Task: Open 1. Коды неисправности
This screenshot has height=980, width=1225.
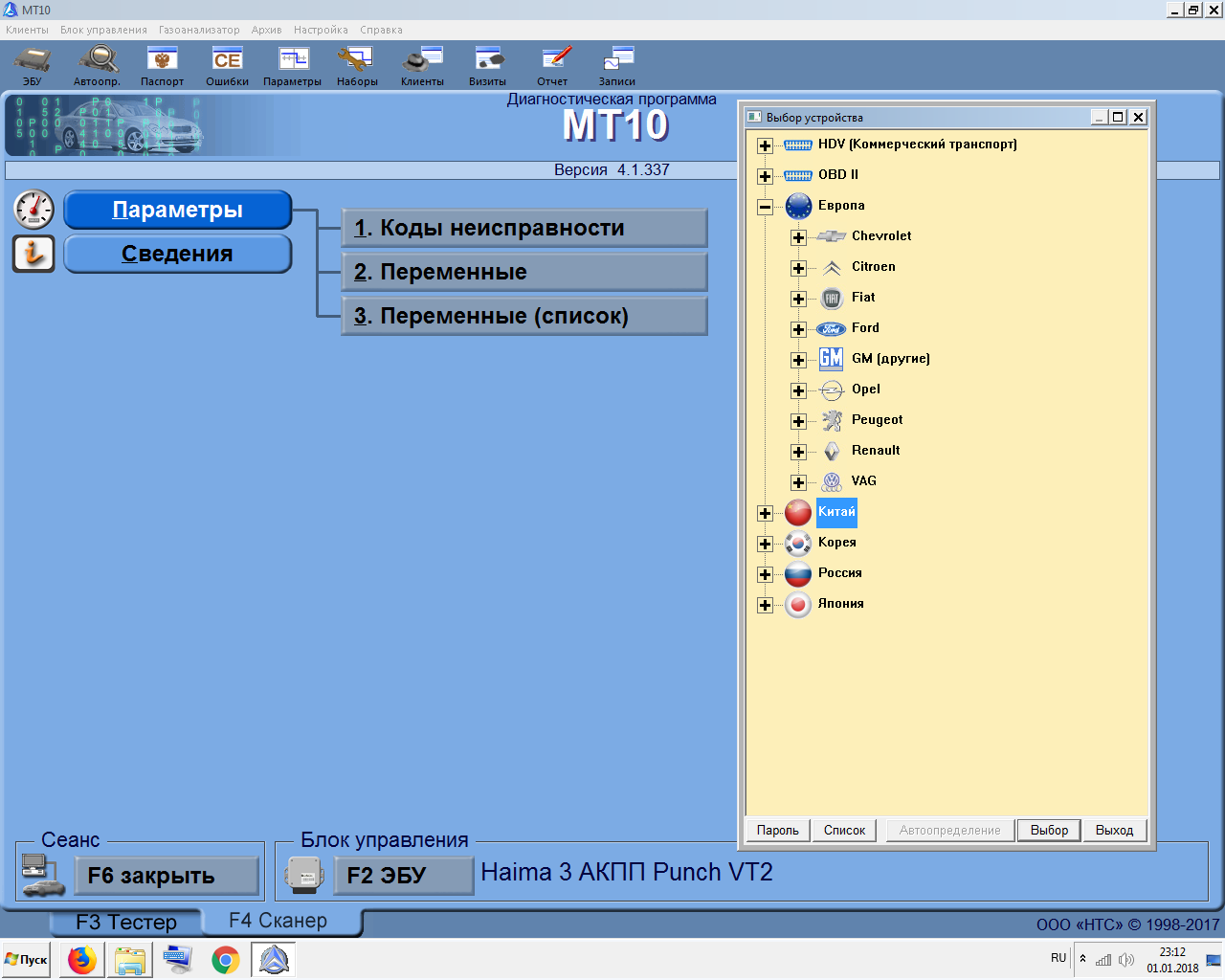Action: tap(524, 228)
